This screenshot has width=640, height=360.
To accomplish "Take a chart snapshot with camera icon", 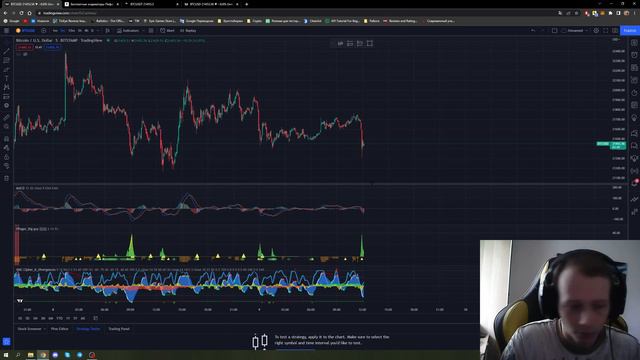I will 615,31.
